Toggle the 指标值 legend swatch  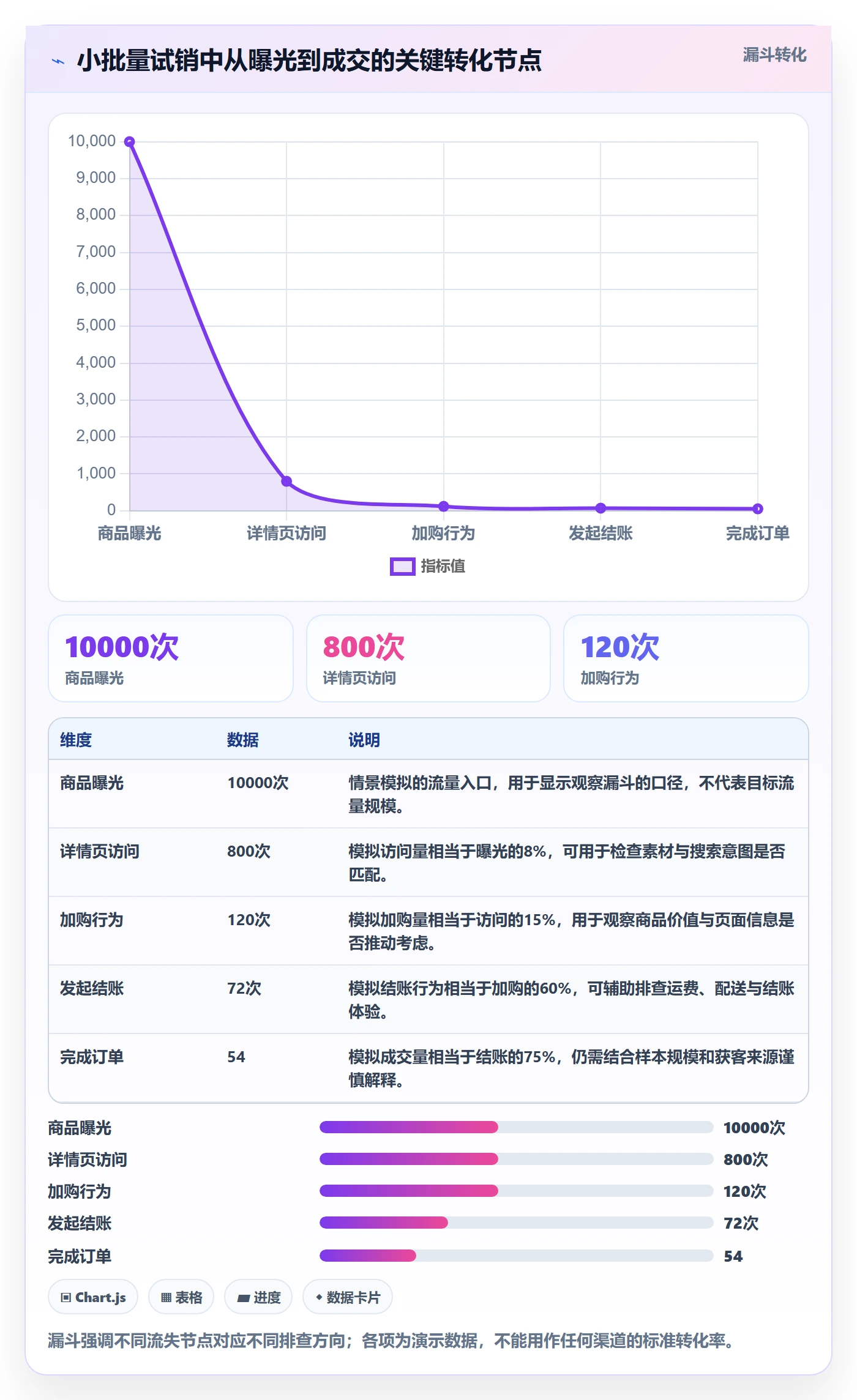click(402, 567)
